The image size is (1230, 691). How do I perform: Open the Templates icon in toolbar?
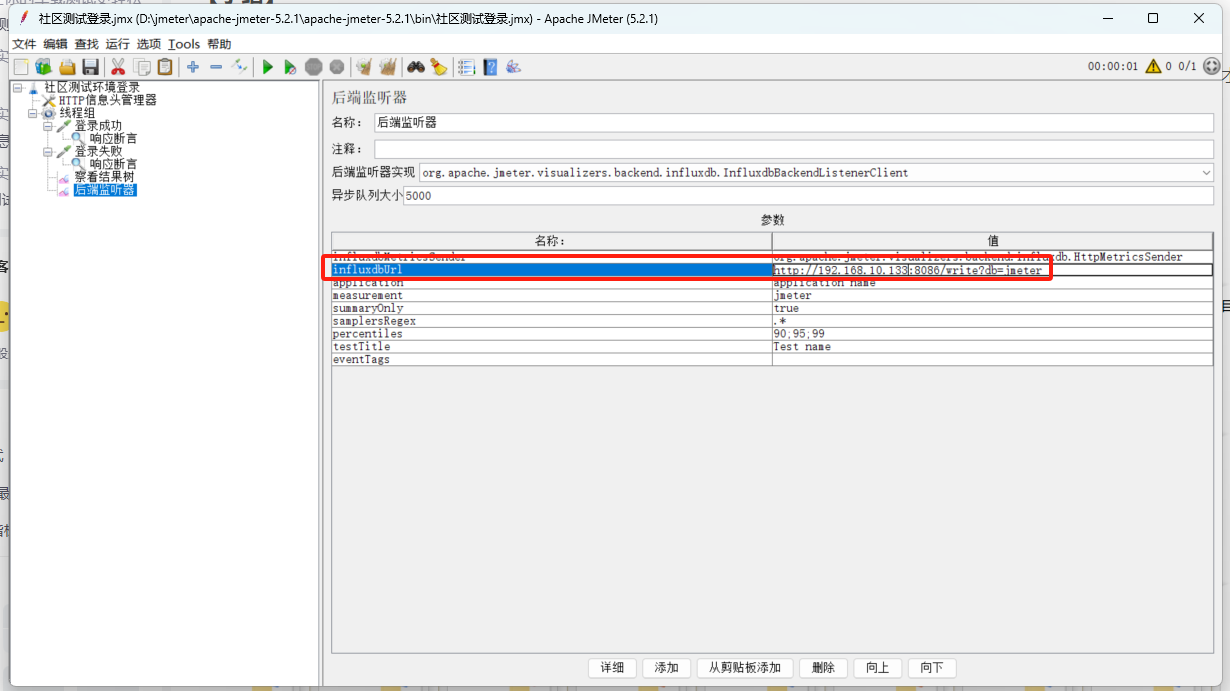(x=43, y=67)
